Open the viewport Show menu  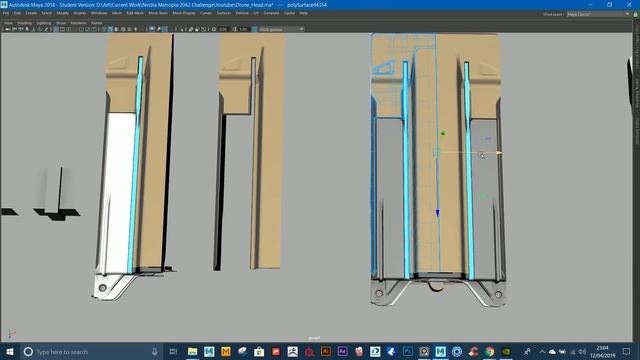tap(60, 23)
